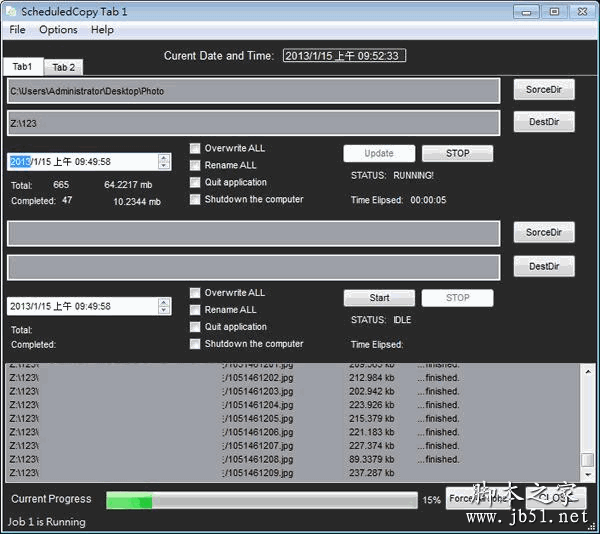This screenshot has height=534, width=600.
Task: Enable Overwrite ALL for the first job
Action: pyautogui.click(x=195, y=148)
